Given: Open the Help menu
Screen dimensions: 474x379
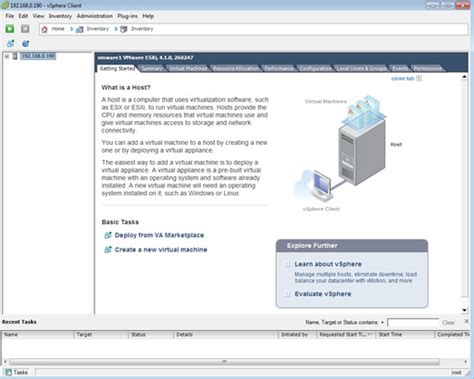Looking at the screenshot, I should click(x=148, y=16).
